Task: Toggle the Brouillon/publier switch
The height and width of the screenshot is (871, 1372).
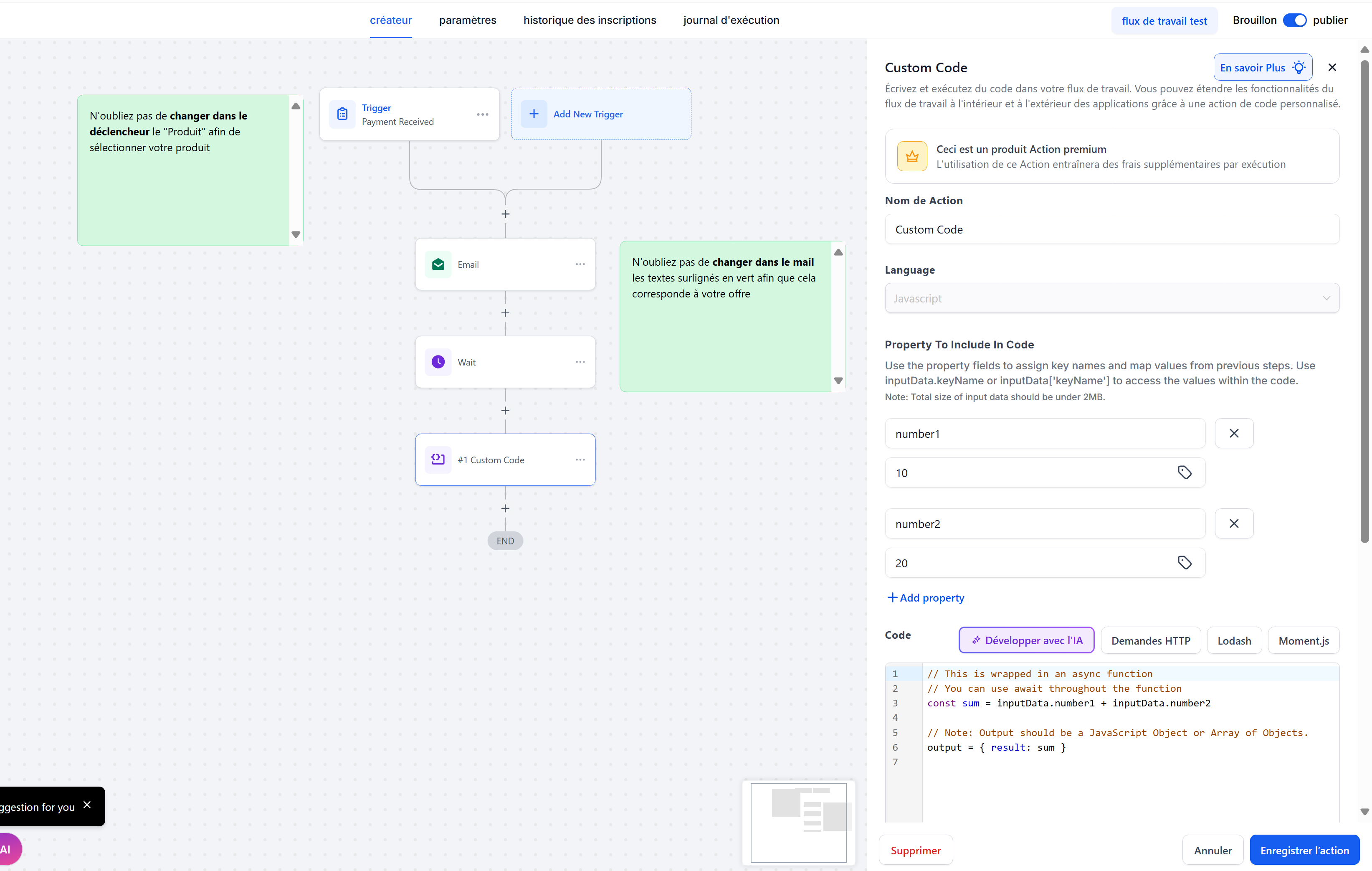Action: pos(1294,20)
